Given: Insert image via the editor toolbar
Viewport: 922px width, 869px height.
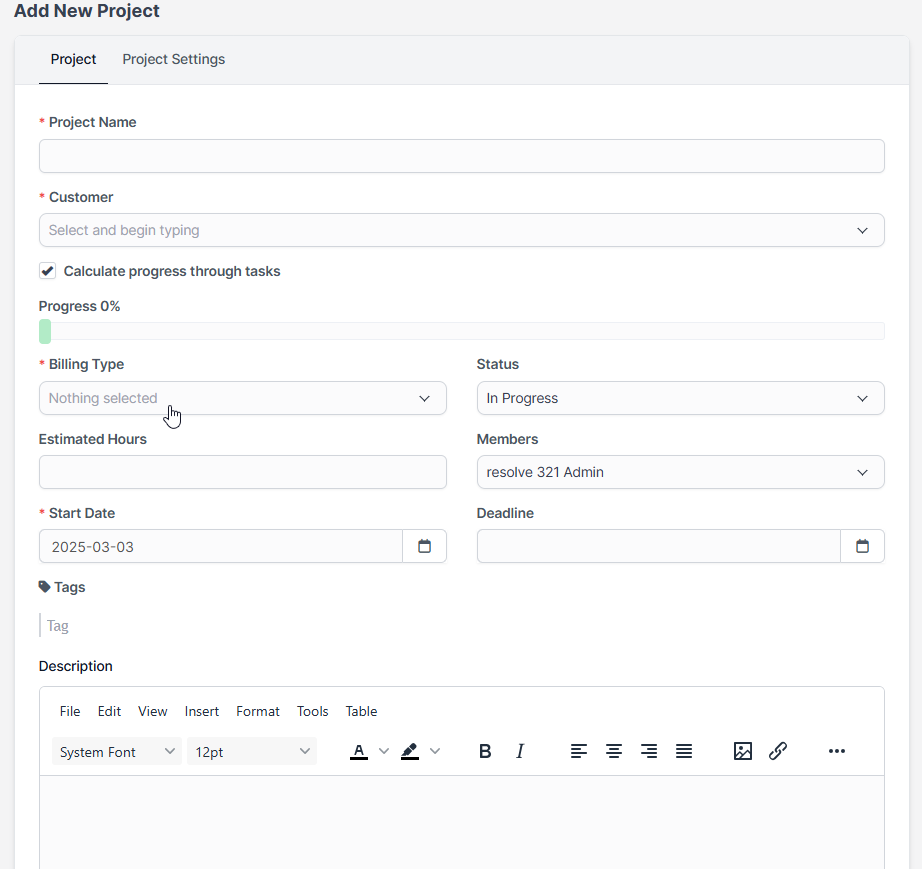Looking at the screenshot, I should (x=743, y=751).
